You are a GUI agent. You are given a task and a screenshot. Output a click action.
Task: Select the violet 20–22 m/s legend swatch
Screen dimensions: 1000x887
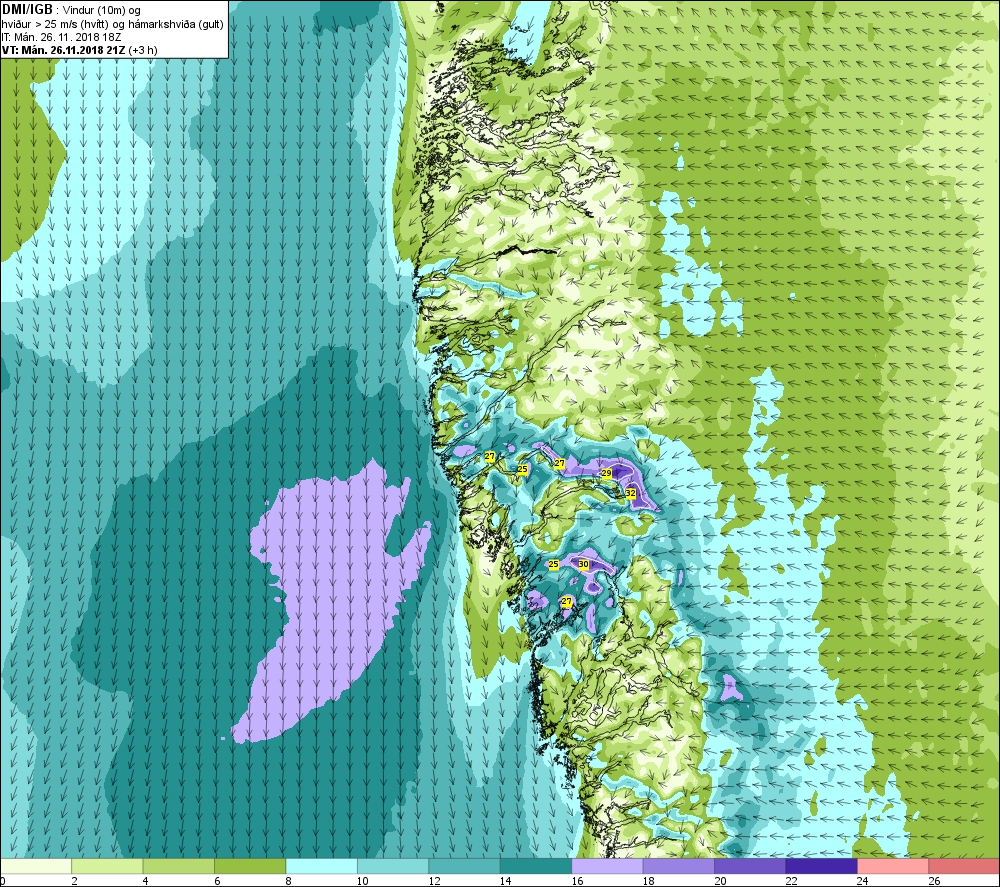pos(750,866)
